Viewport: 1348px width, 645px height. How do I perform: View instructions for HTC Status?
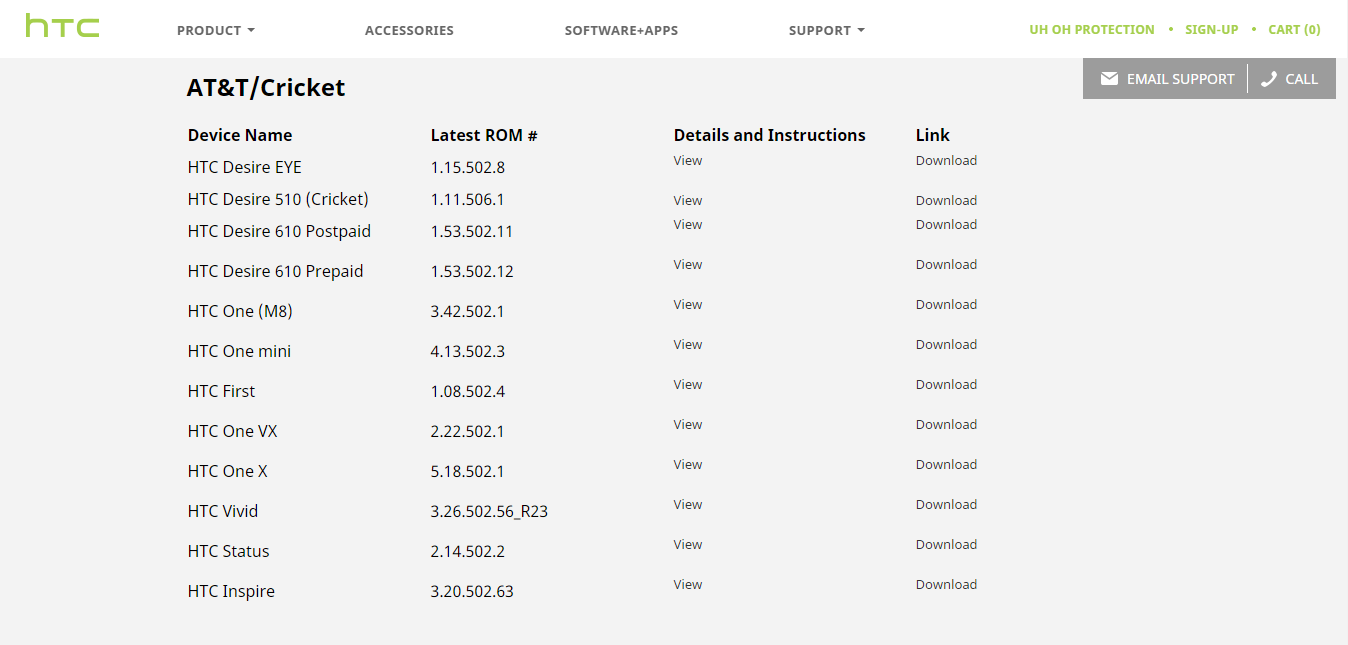[x=688, y=544]
